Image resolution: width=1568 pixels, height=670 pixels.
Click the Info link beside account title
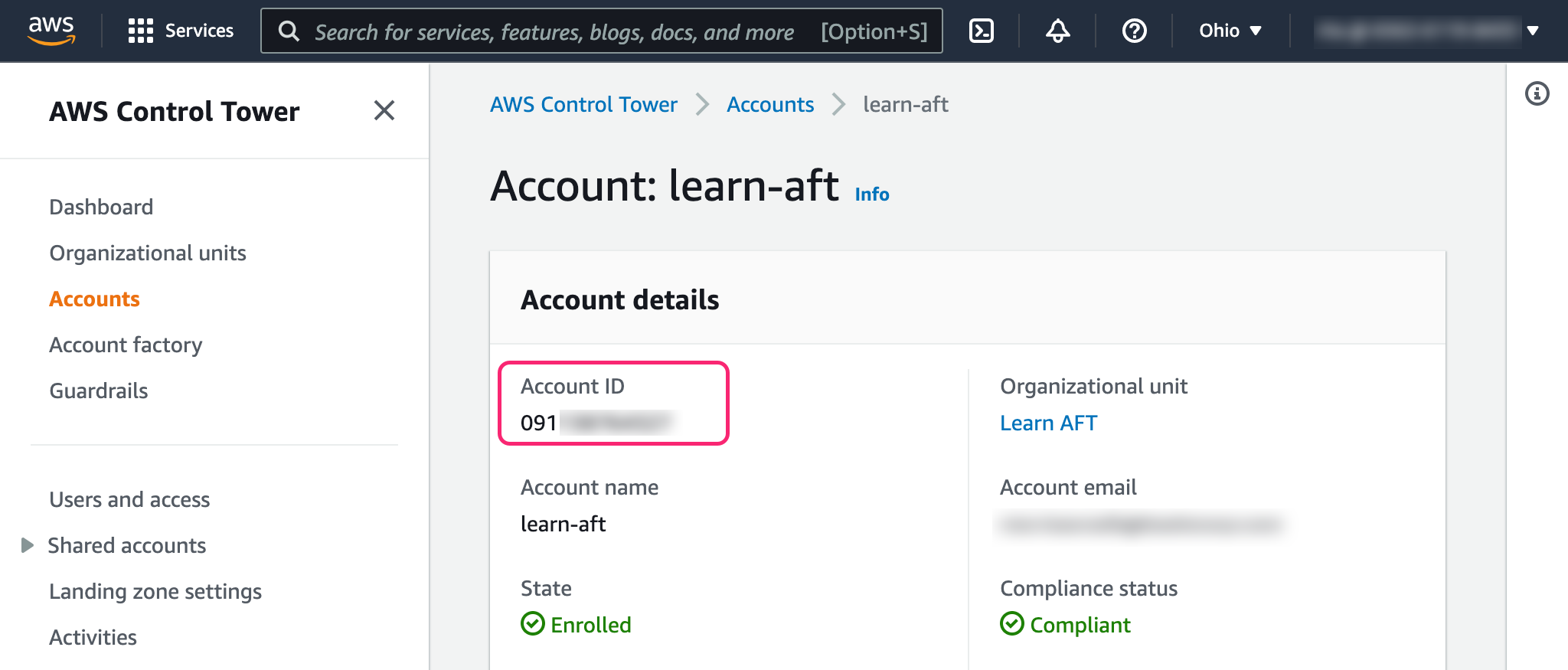pyautogui.click(x=871, y=194)
